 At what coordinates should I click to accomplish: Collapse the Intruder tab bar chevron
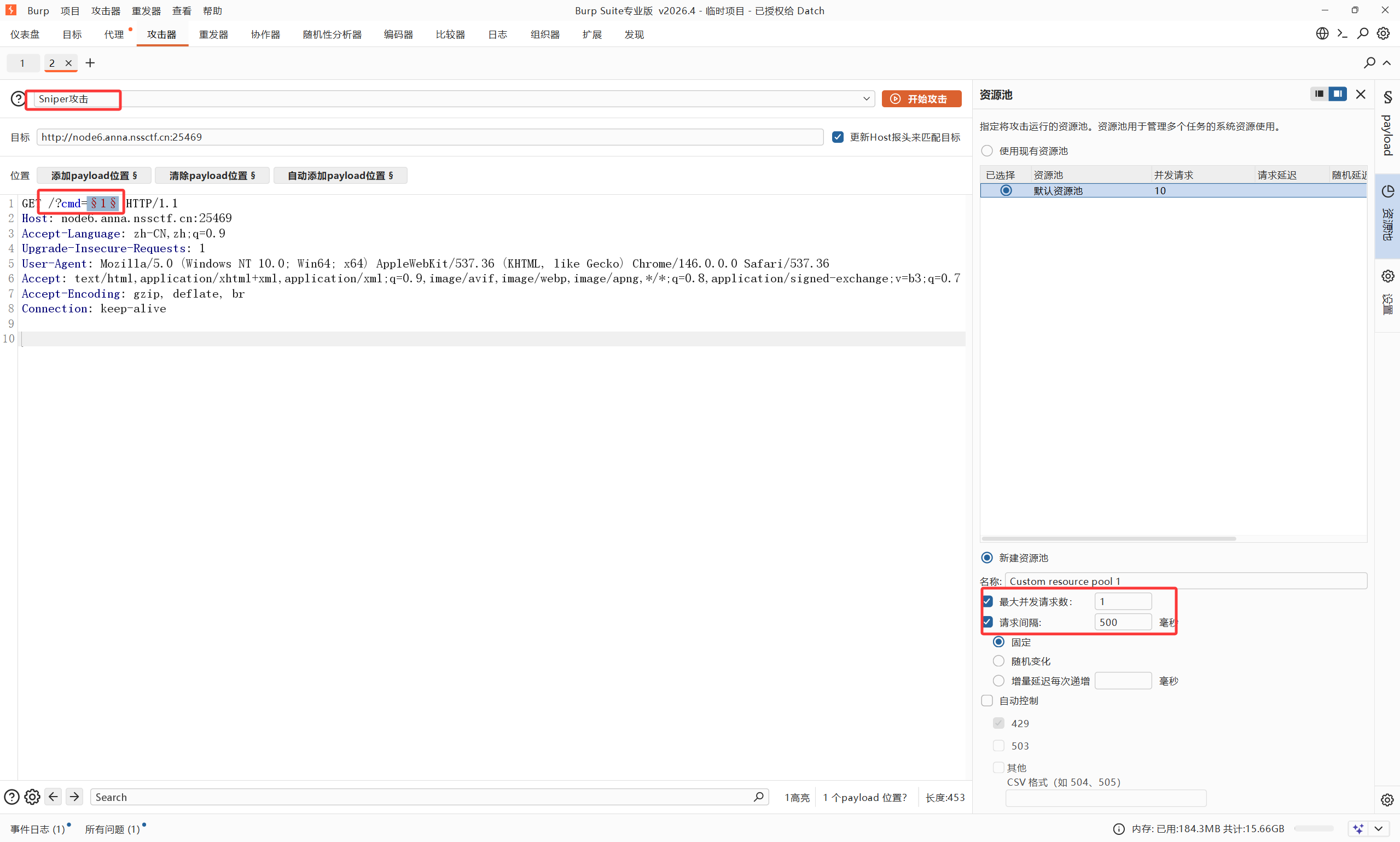(x=1387, y=62)
